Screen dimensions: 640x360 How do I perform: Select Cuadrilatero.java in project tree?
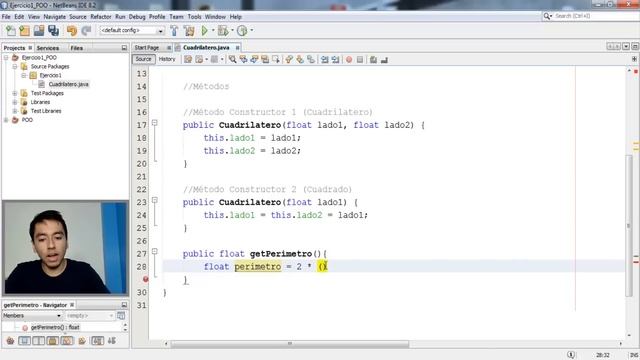[68, 84]
